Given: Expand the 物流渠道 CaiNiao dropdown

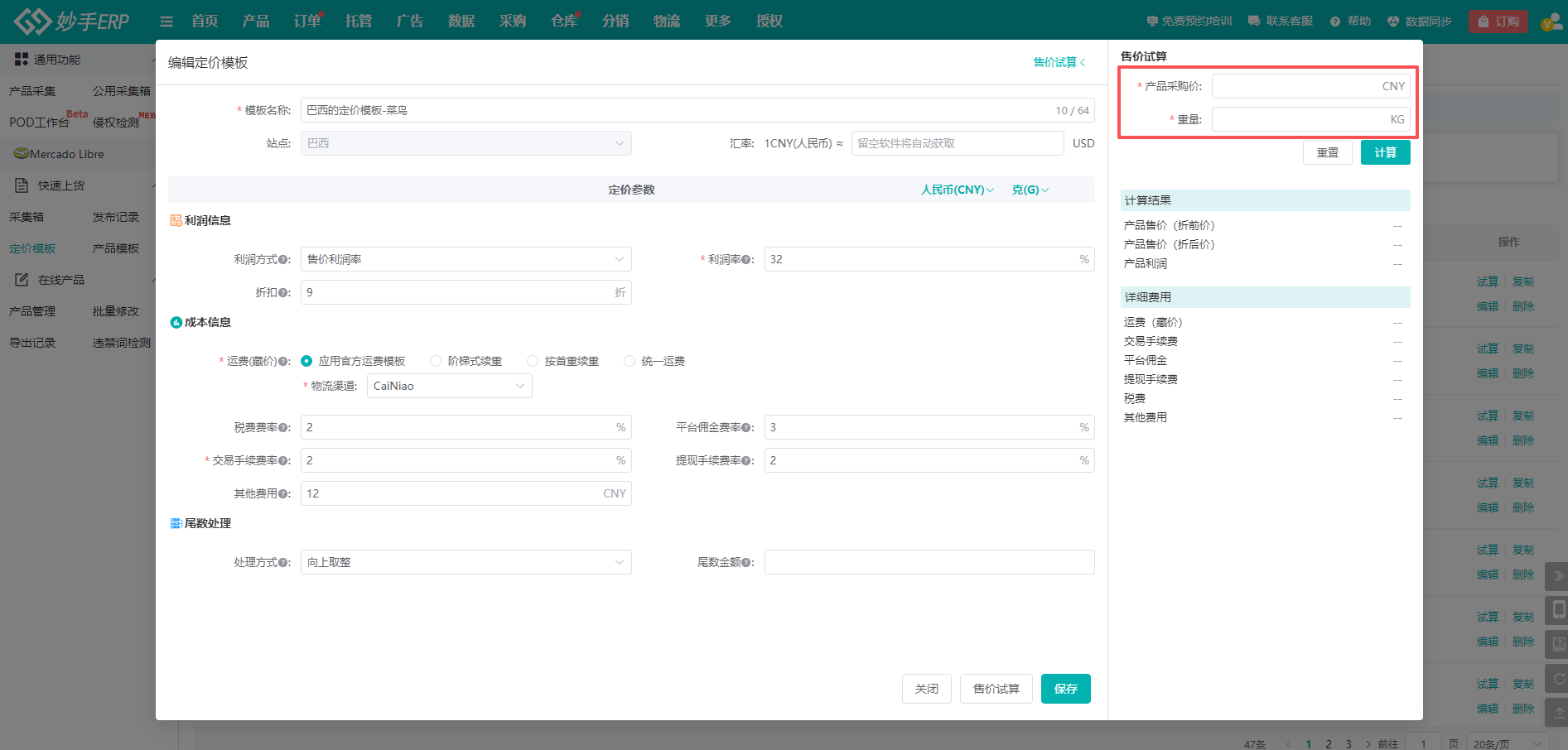Looking at the screenshot, I should (449, 386).
